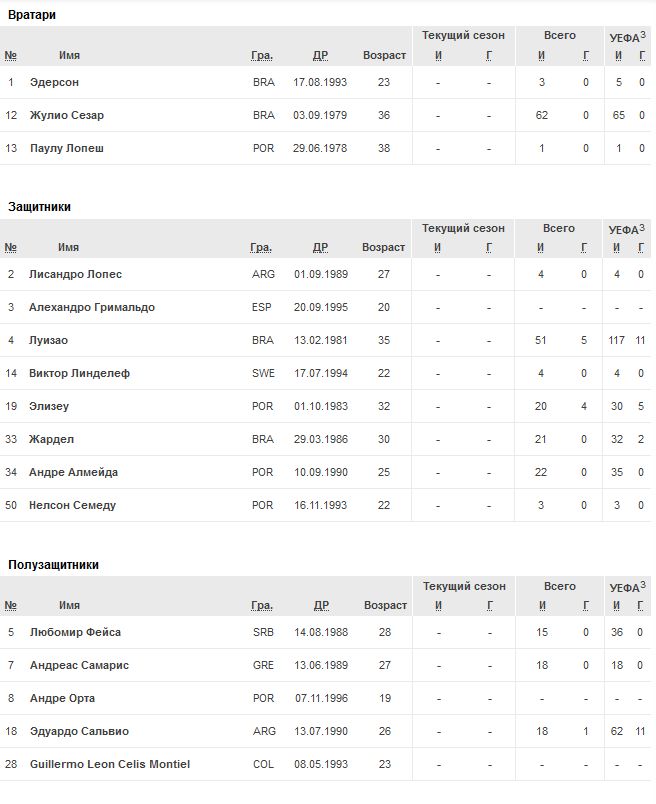The width and height of the screenshot is (656, 804).
Task: Open Паулу Лопеш player page
Action: tap(67, 148)
